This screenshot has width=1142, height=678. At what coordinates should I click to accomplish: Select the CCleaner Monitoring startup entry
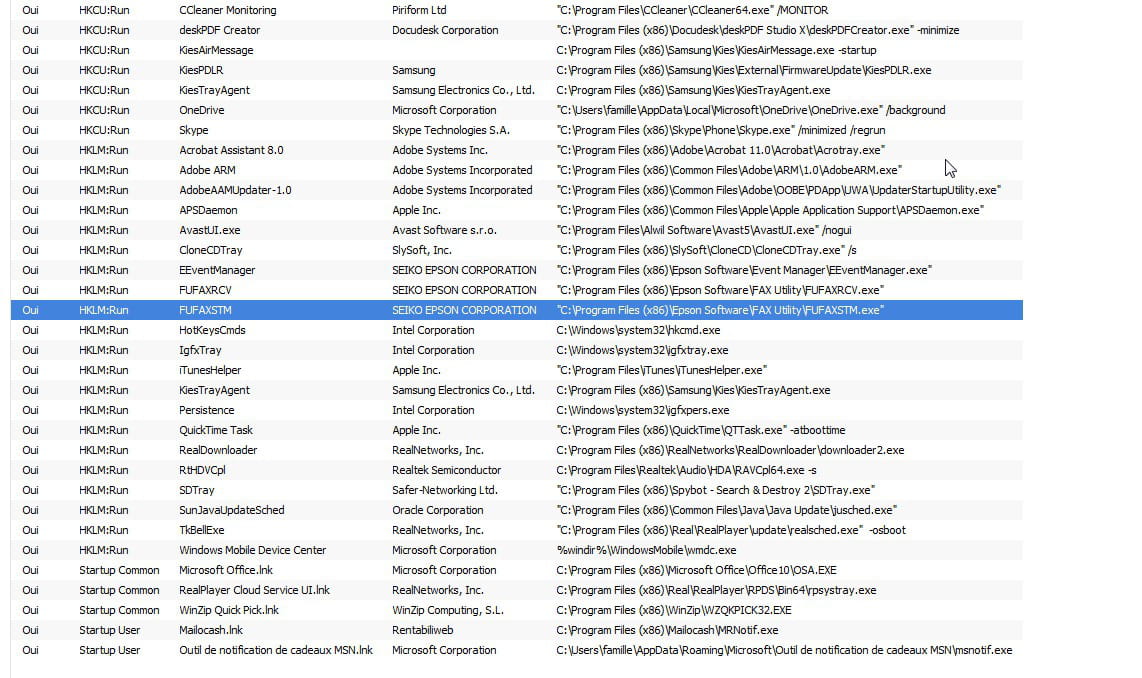tap(228, 10)
